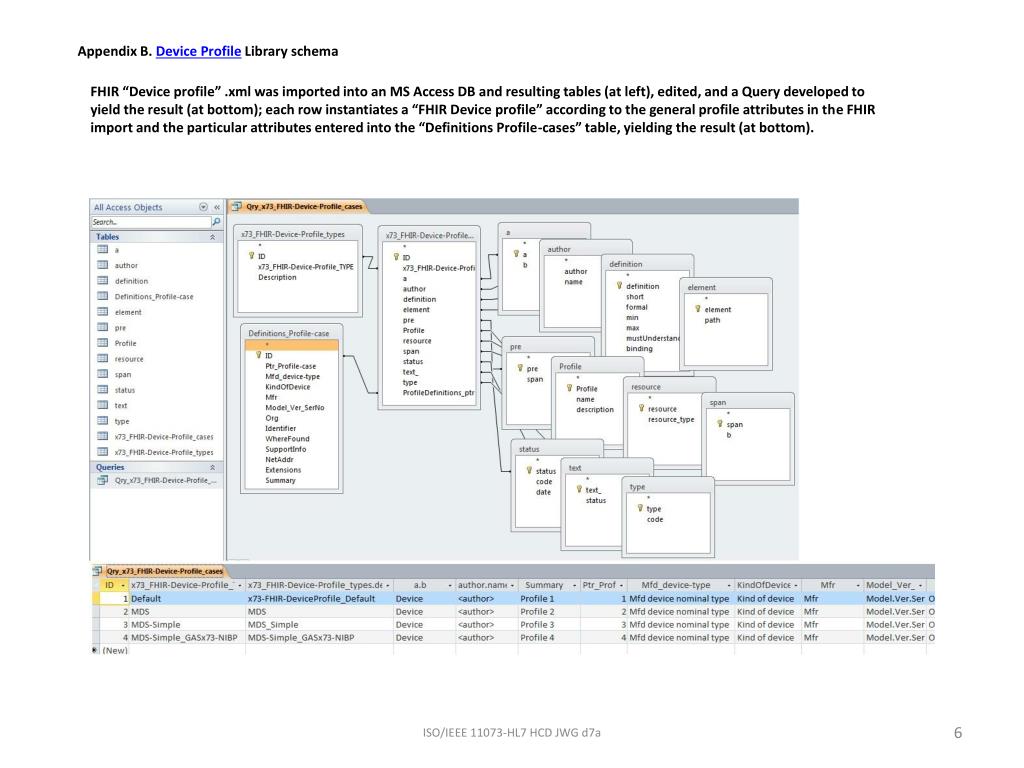Select the Description field in Profile_types box

277,277
